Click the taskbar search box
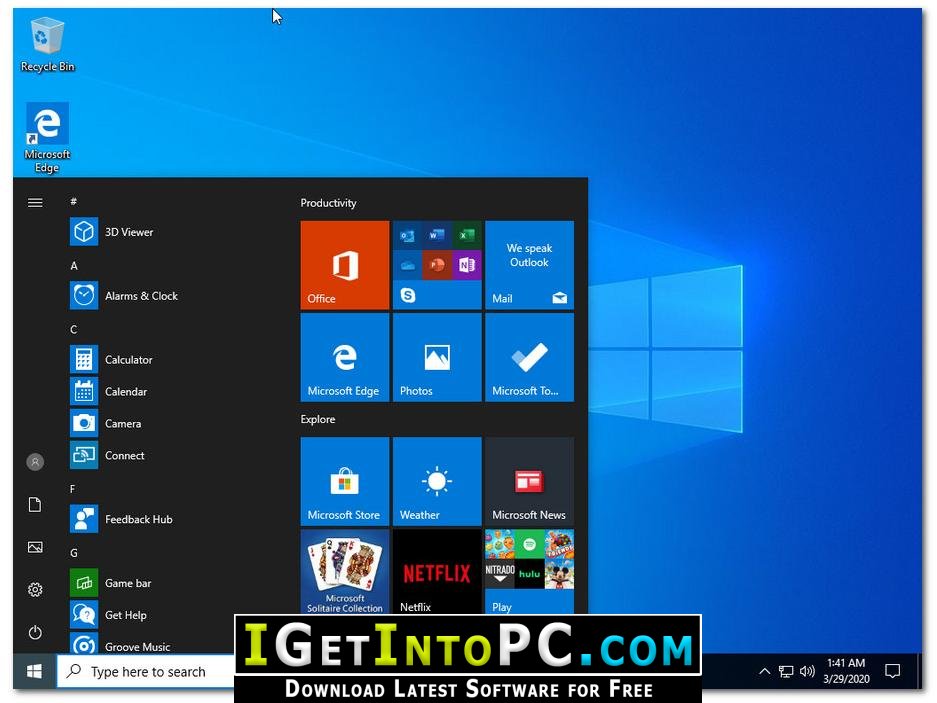Image resolution: width=937 pixels, height=703 pixels. 146,671
